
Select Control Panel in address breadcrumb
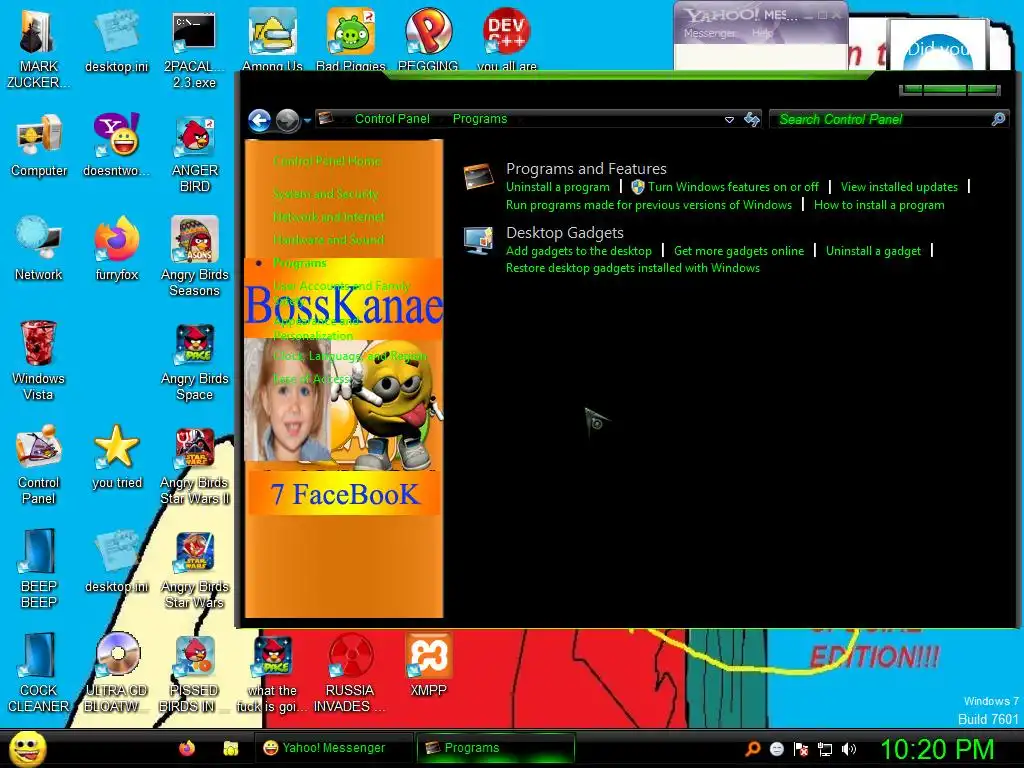(x=392, y=119)
